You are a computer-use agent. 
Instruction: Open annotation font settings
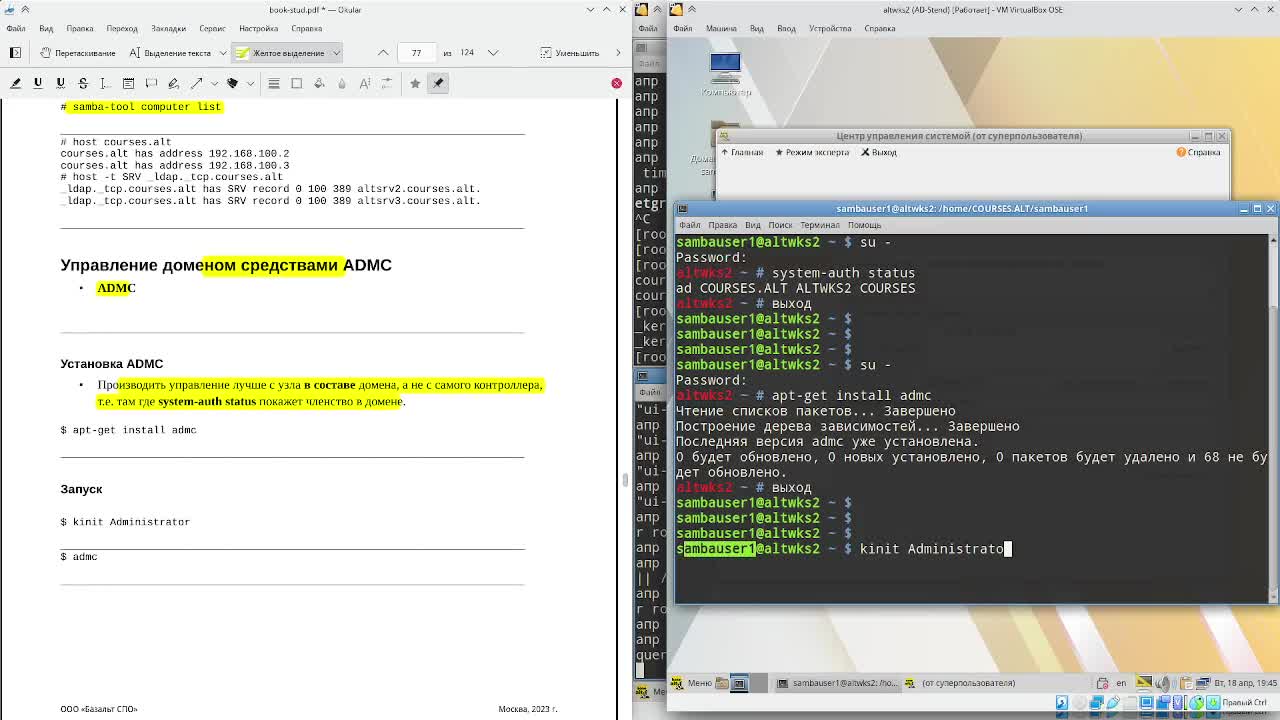pyautogui.click(x=364, y=83)
